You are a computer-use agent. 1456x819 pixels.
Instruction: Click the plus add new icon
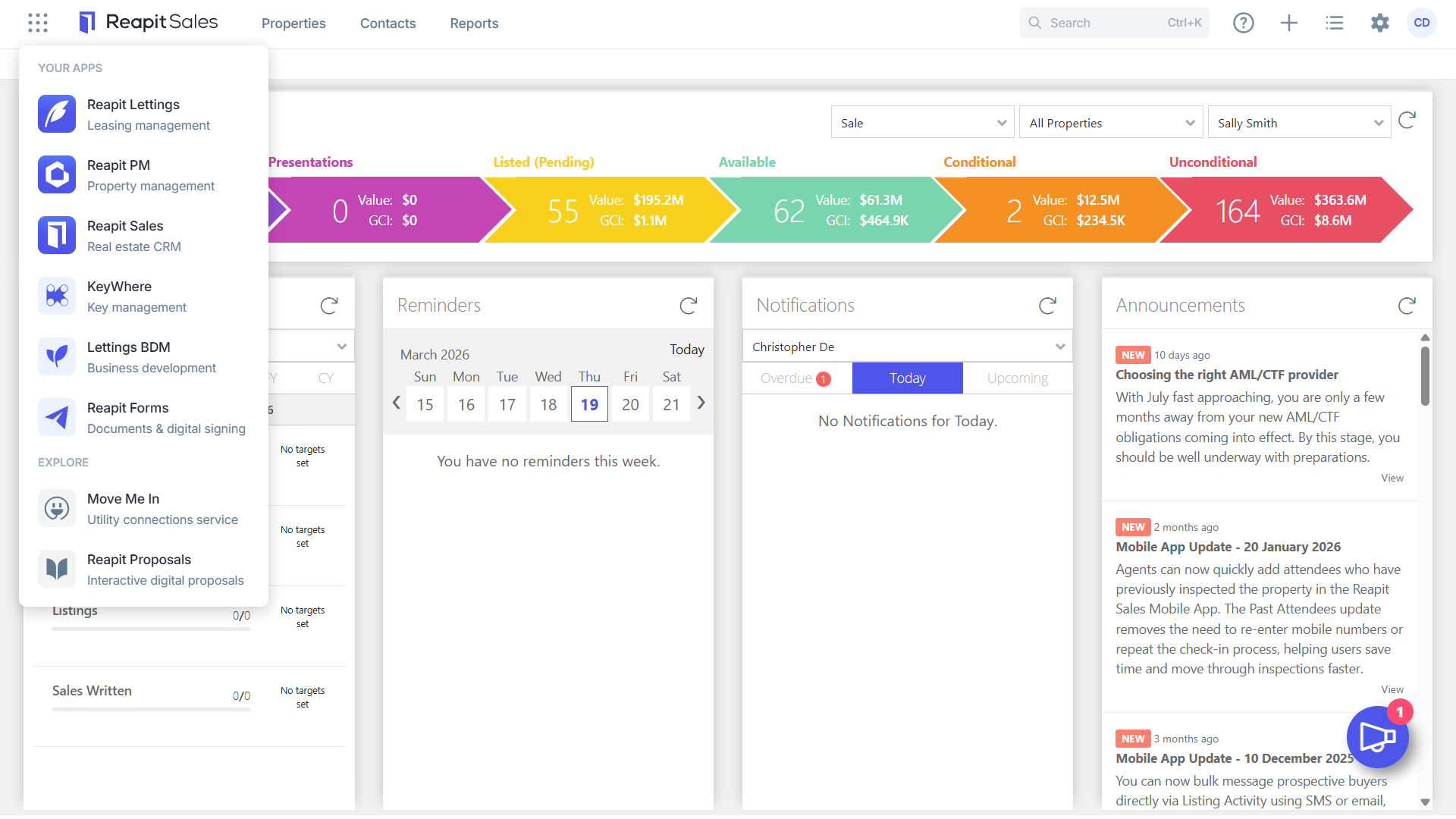coord(1289,23)
